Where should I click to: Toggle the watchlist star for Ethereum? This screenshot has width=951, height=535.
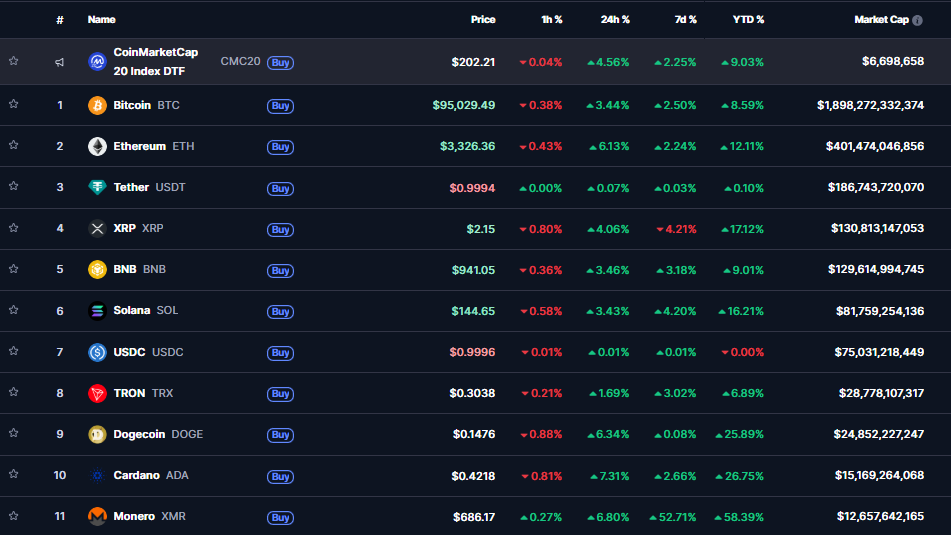point(14,145)
